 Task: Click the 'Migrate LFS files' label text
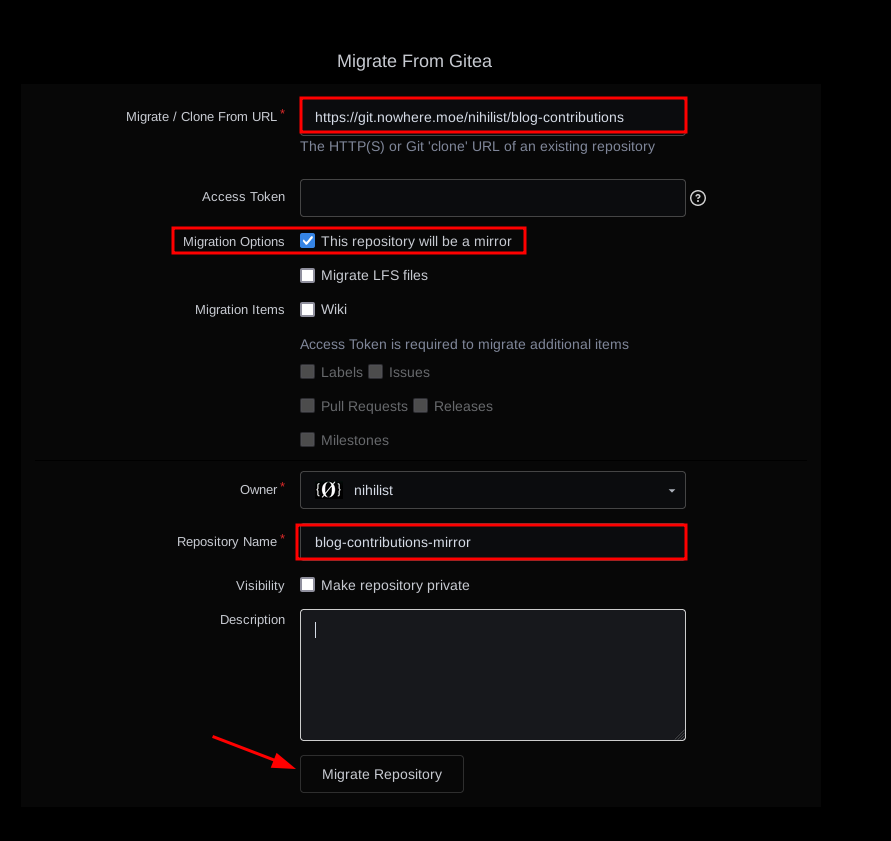click(x=374, y=275)
